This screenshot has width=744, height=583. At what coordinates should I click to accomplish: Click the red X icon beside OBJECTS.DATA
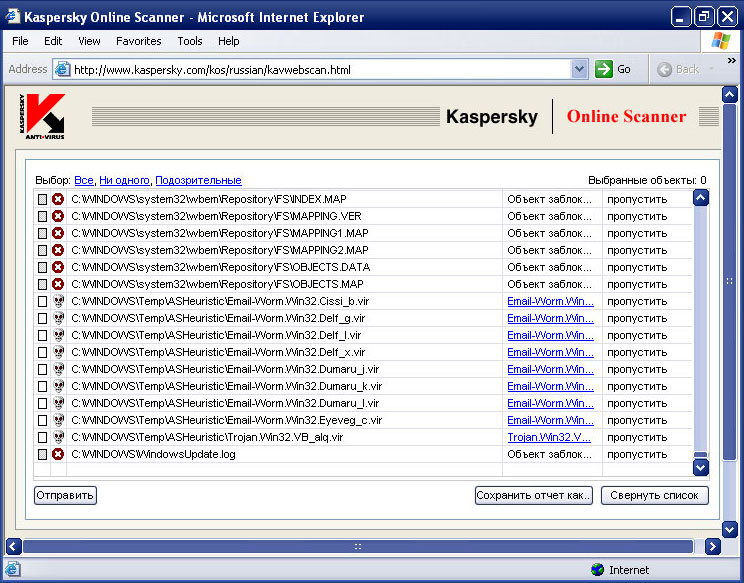(x=58, y=268)
